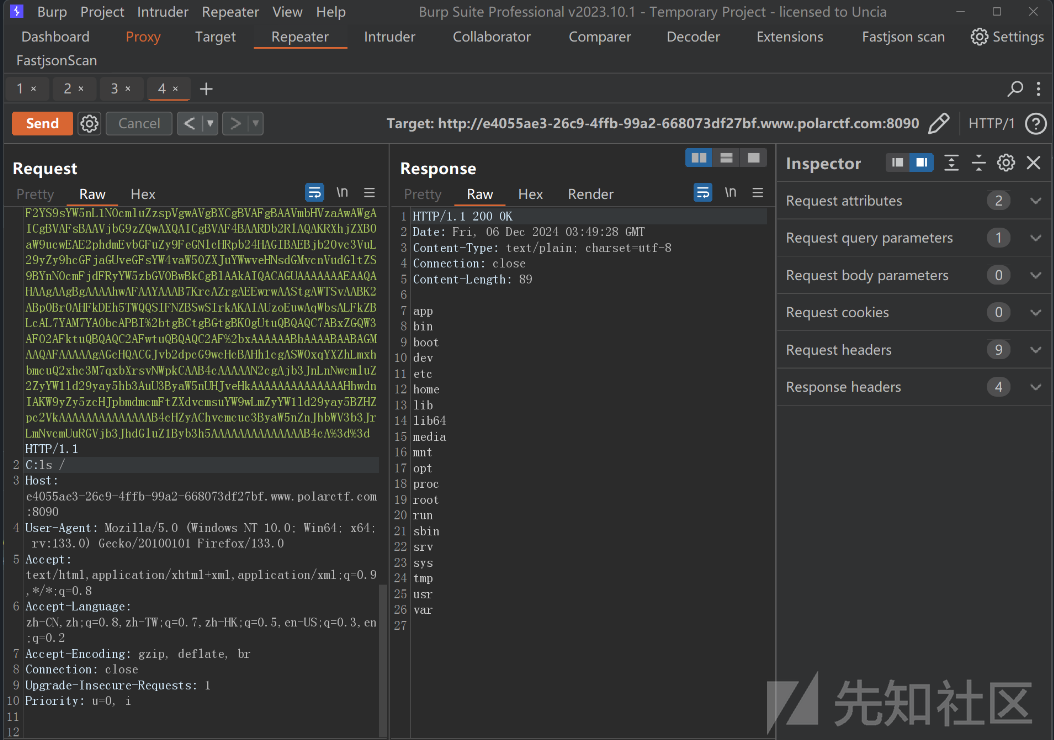
Task: Go back to the previous request in history
Action: [190, 124]
